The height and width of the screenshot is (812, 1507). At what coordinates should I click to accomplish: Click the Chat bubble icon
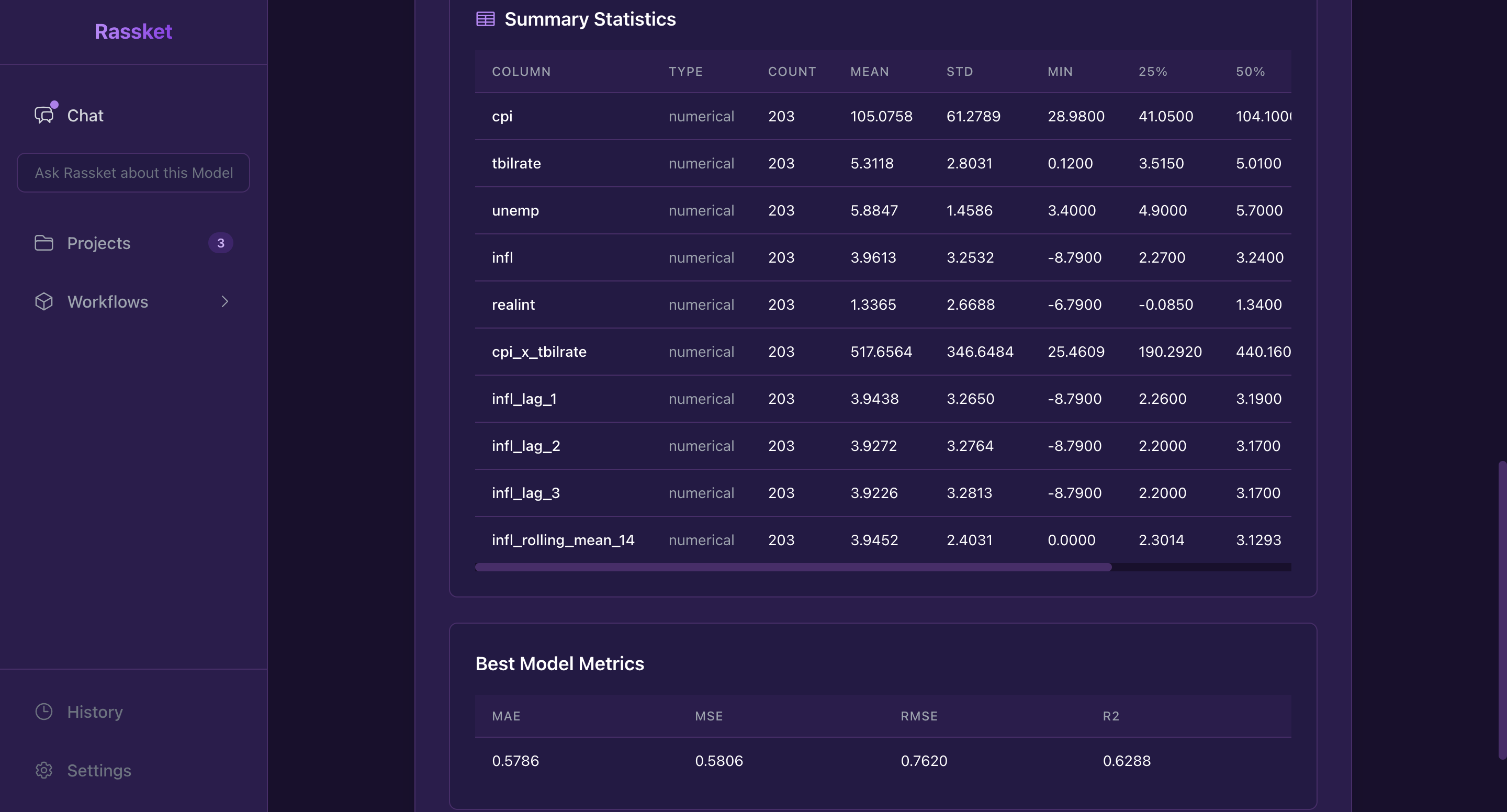pyautogui.click(x=44, y=115)
